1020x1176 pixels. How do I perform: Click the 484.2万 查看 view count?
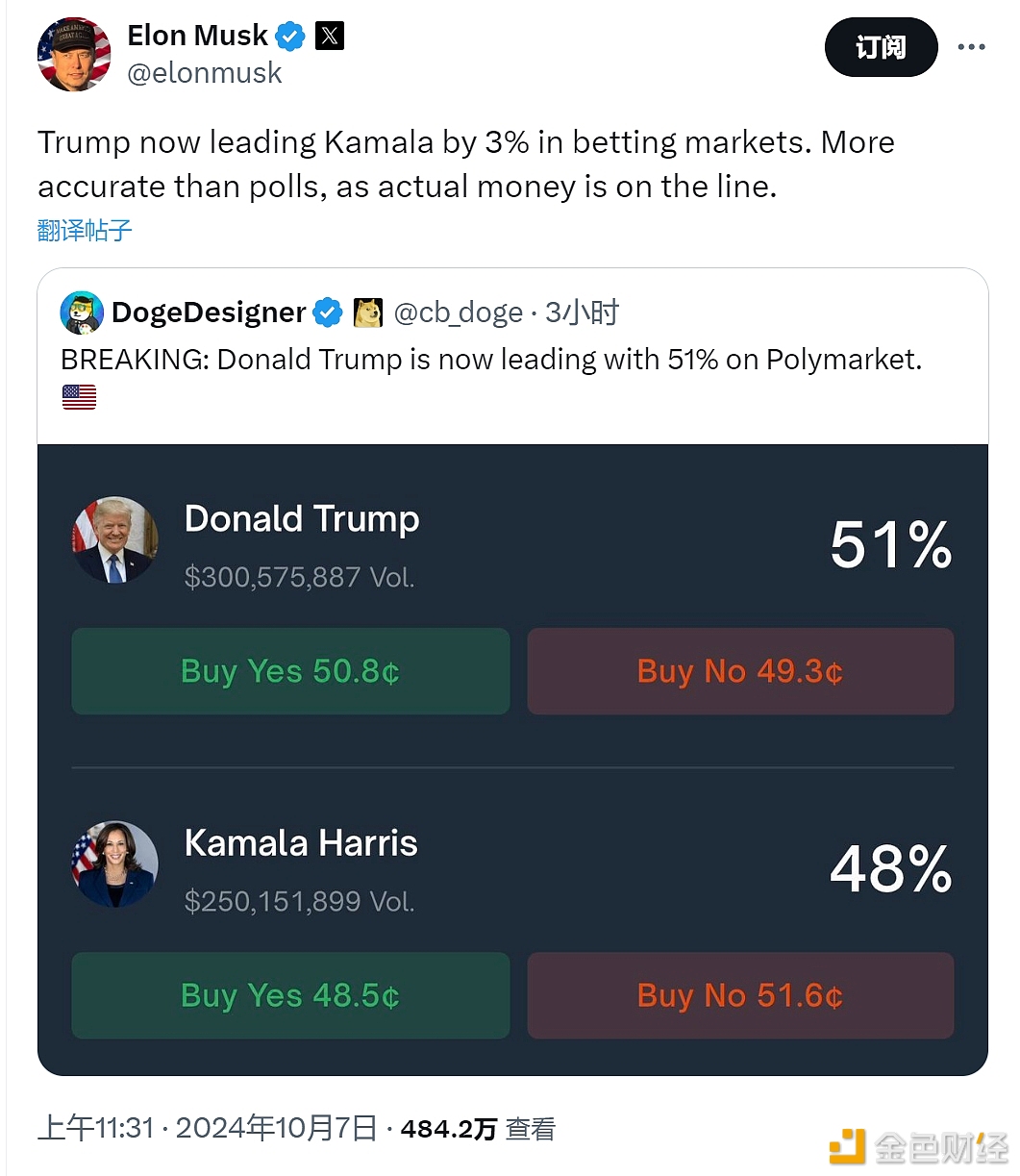pyautogui.click(x=478, y=1129)
